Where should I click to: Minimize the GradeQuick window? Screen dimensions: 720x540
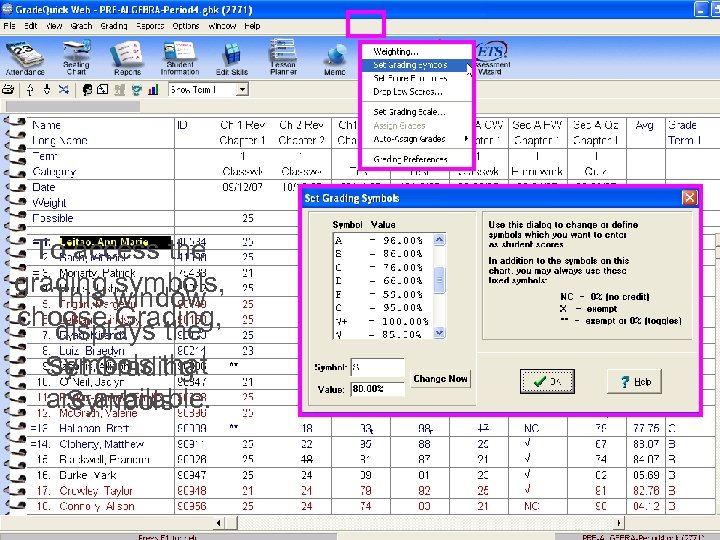701,10
